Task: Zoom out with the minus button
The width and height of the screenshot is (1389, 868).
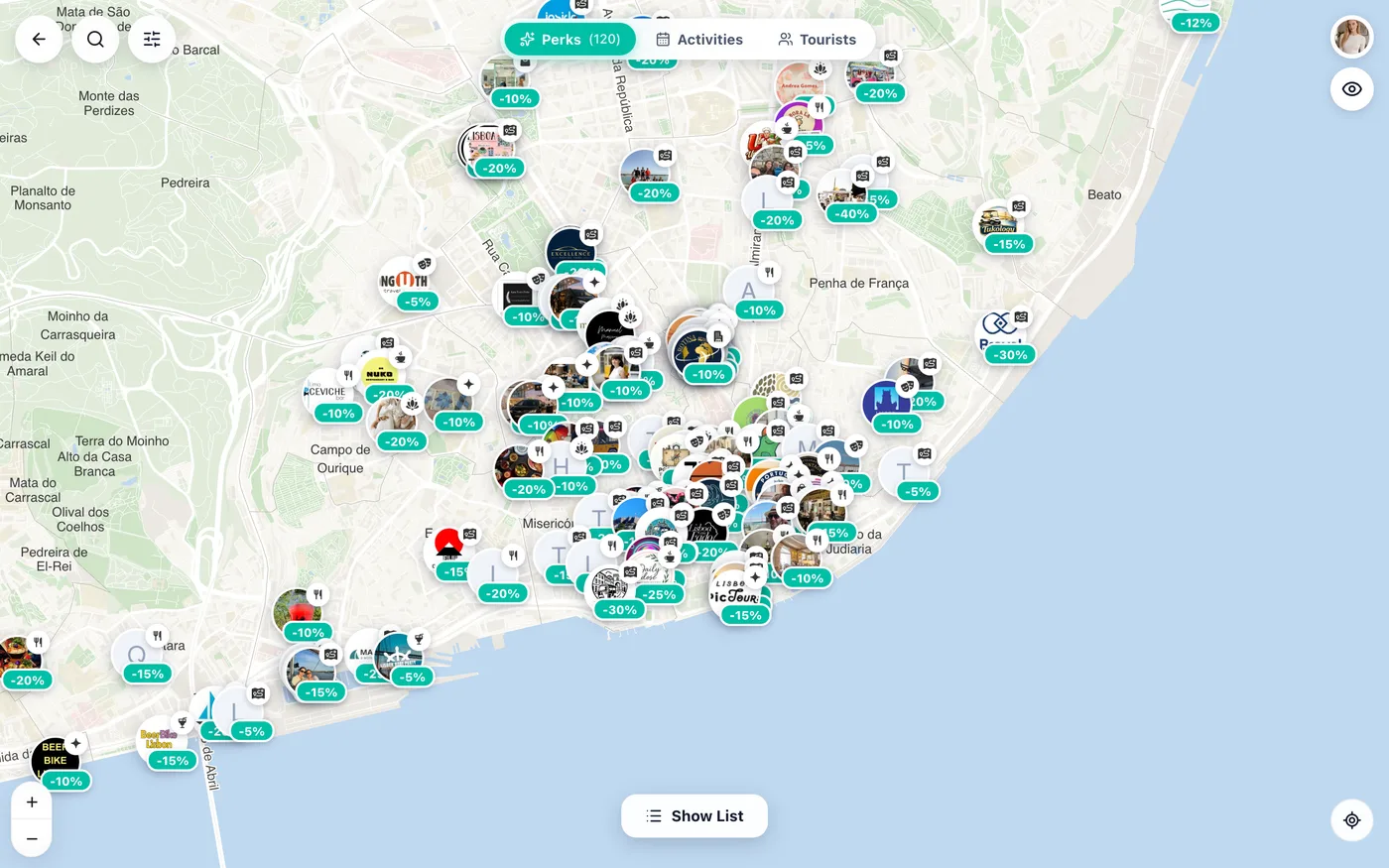Action: tap(32, 839)
